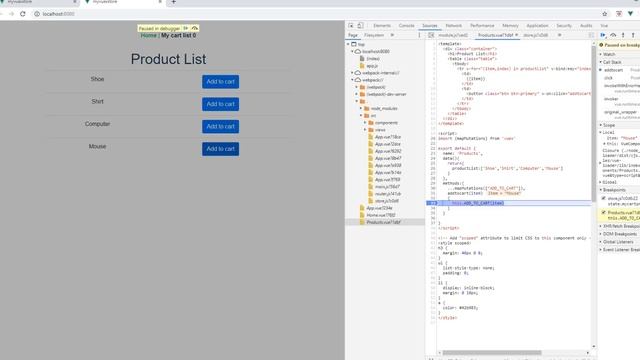Add Mouse to the cart
The image size is (640, 360).
(x=220, y=149)
